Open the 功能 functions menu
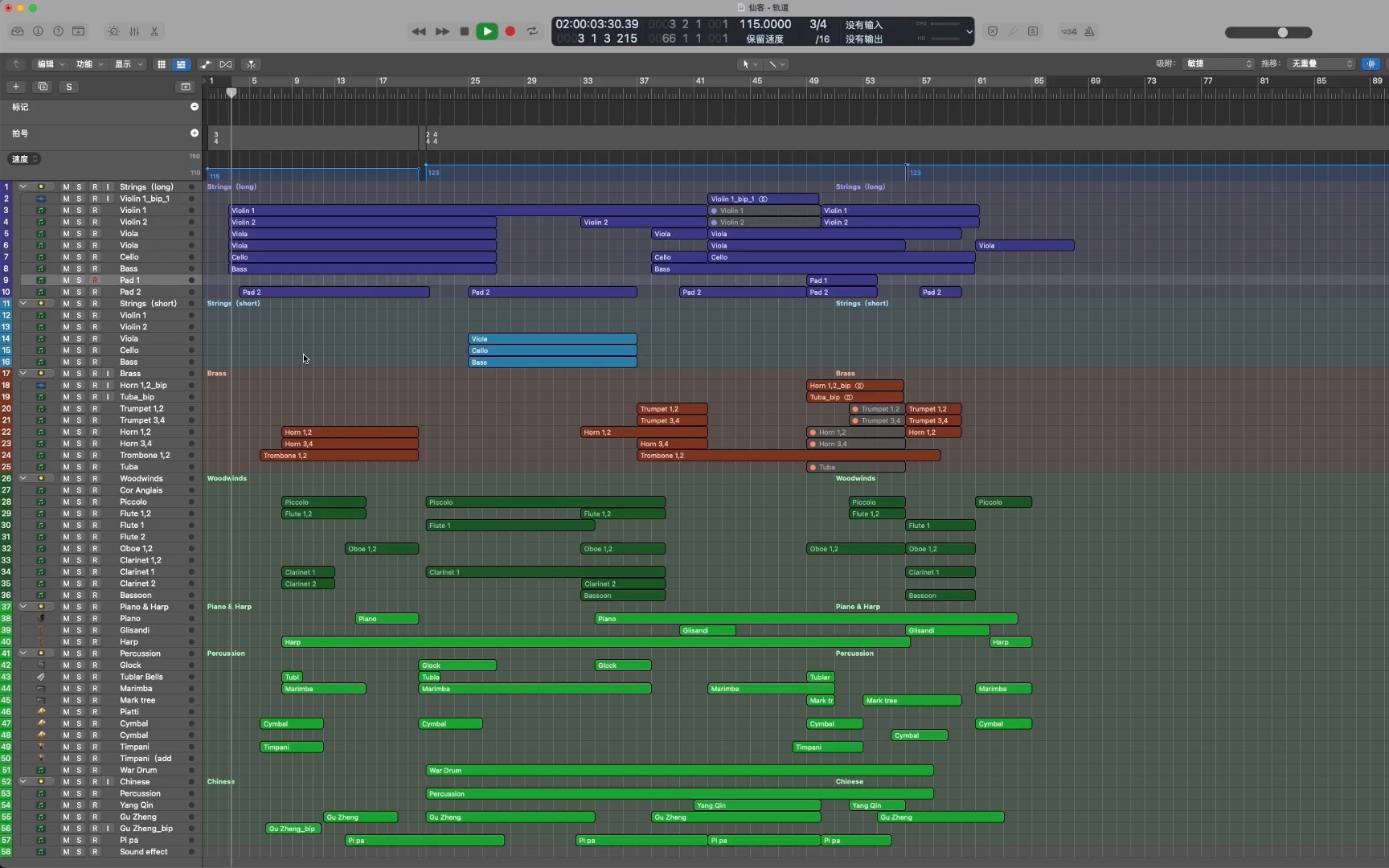The image size is (1389, 868). point(89,64)
